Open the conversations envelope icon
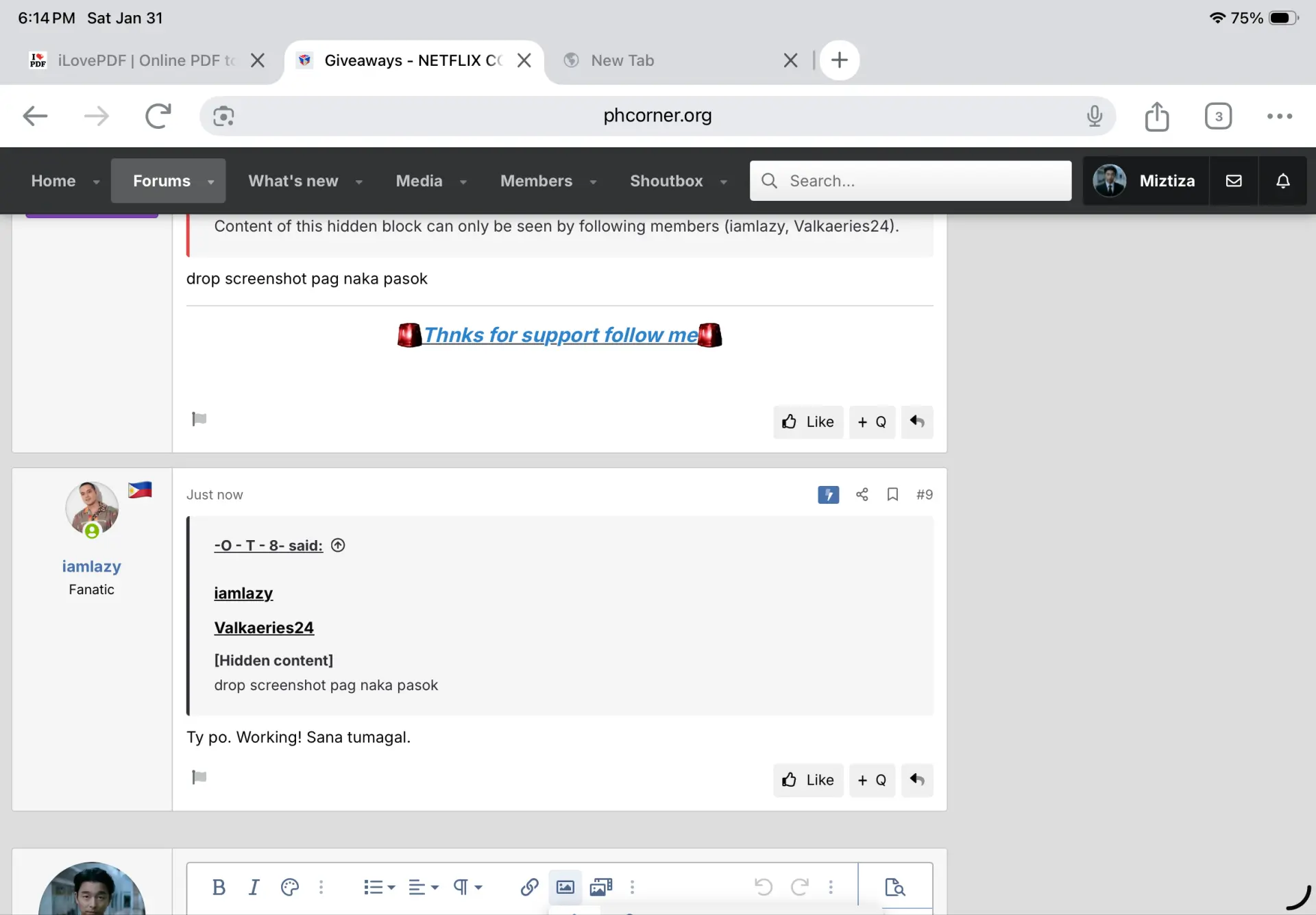This screenshot has width=1316, height=915. pyautogui.click(x=1234, y=181)
